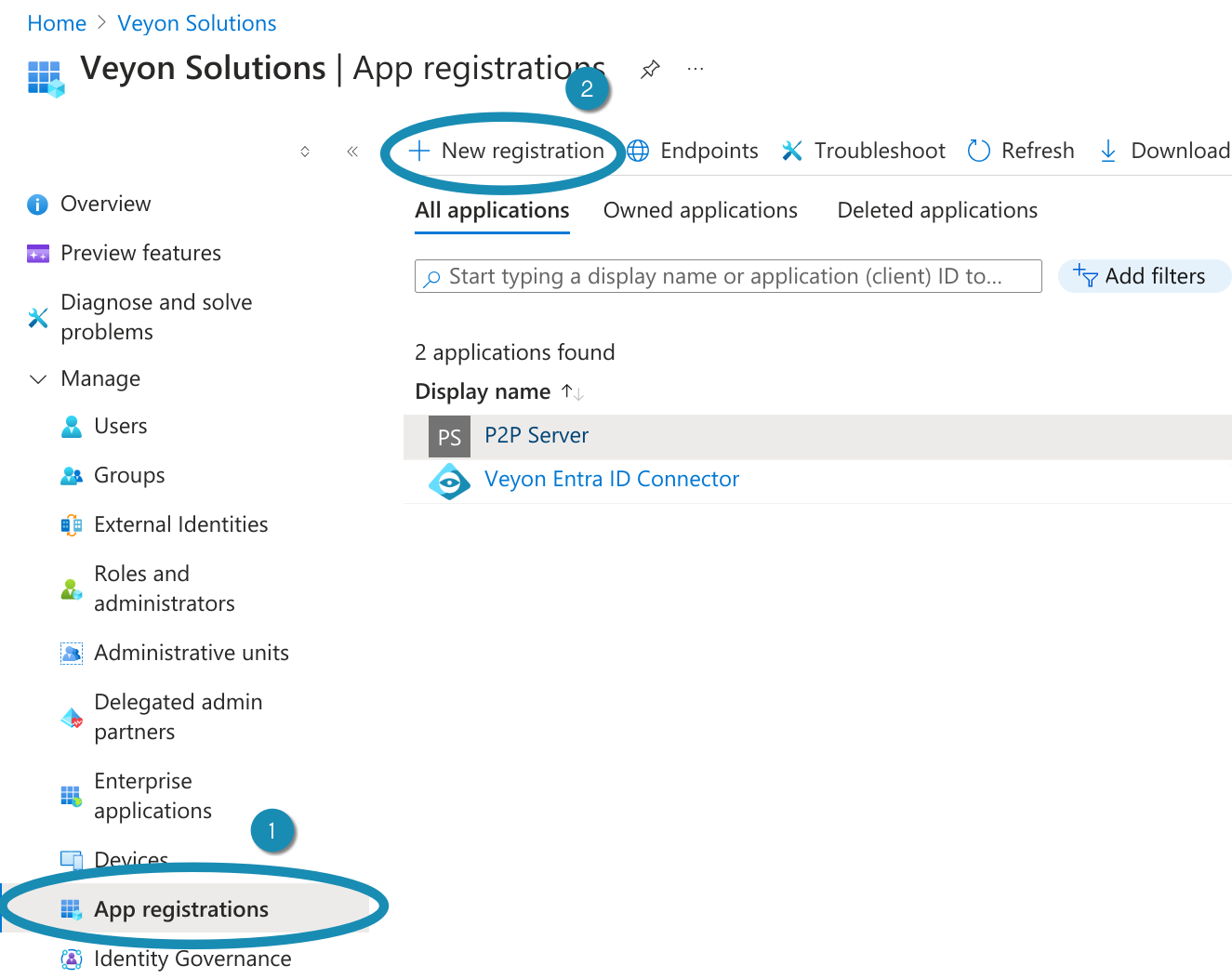Refresh the app registrations list
1232x979 pixels.
click(x=1021, y=151)
